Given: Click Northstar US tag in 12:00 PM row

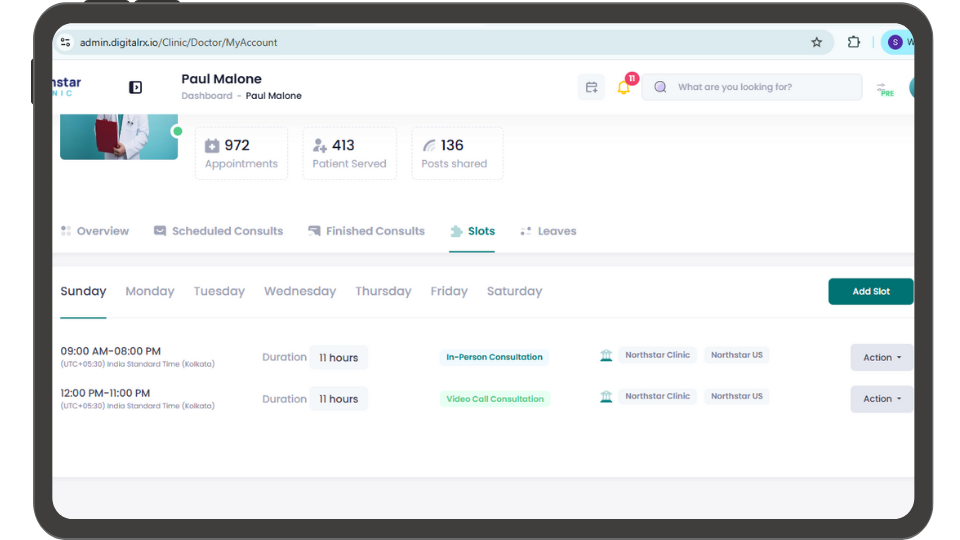Looking at the screenshot, I should click(x=737, y=396).
